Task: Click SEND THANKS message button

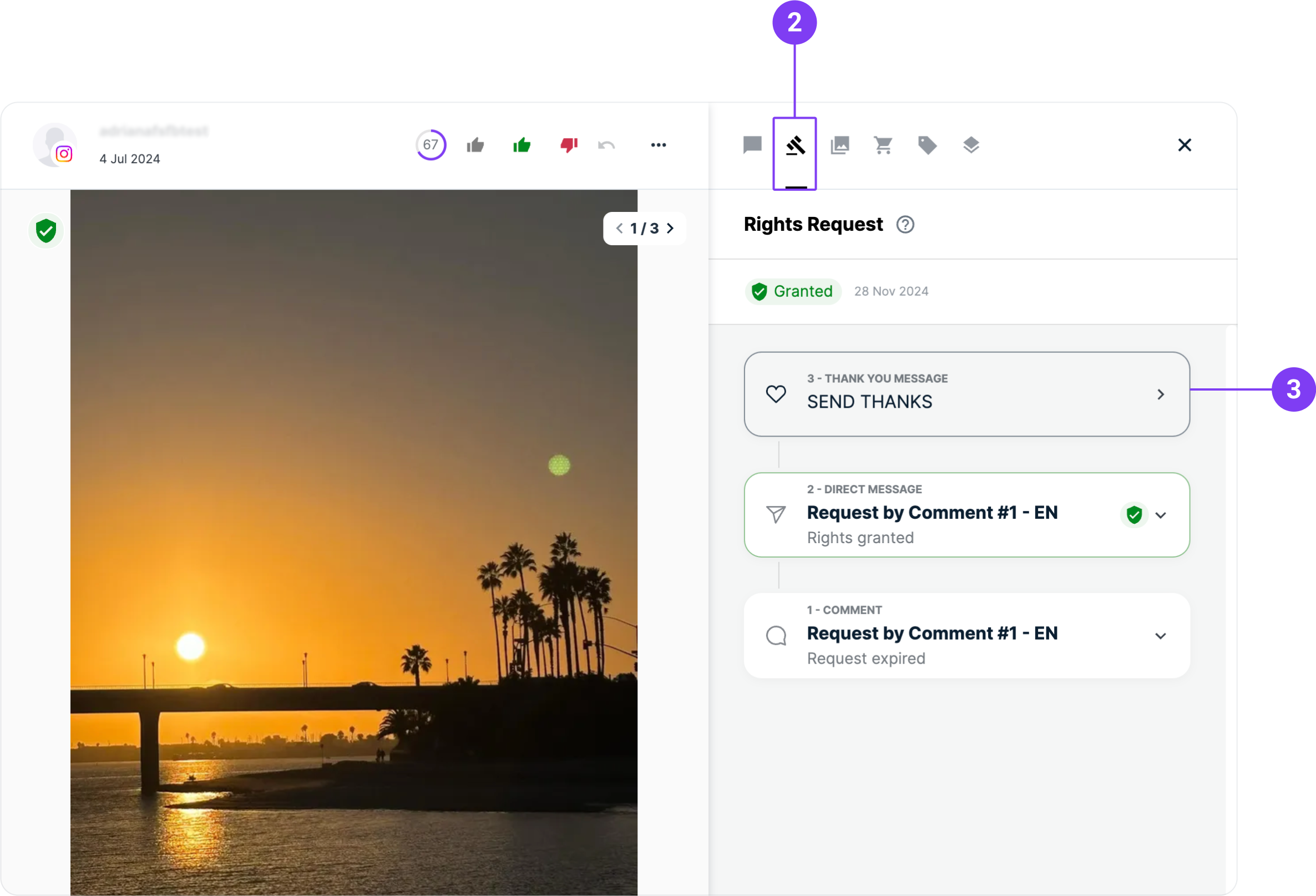Action: pyautogui.click(x=966, y=394)
